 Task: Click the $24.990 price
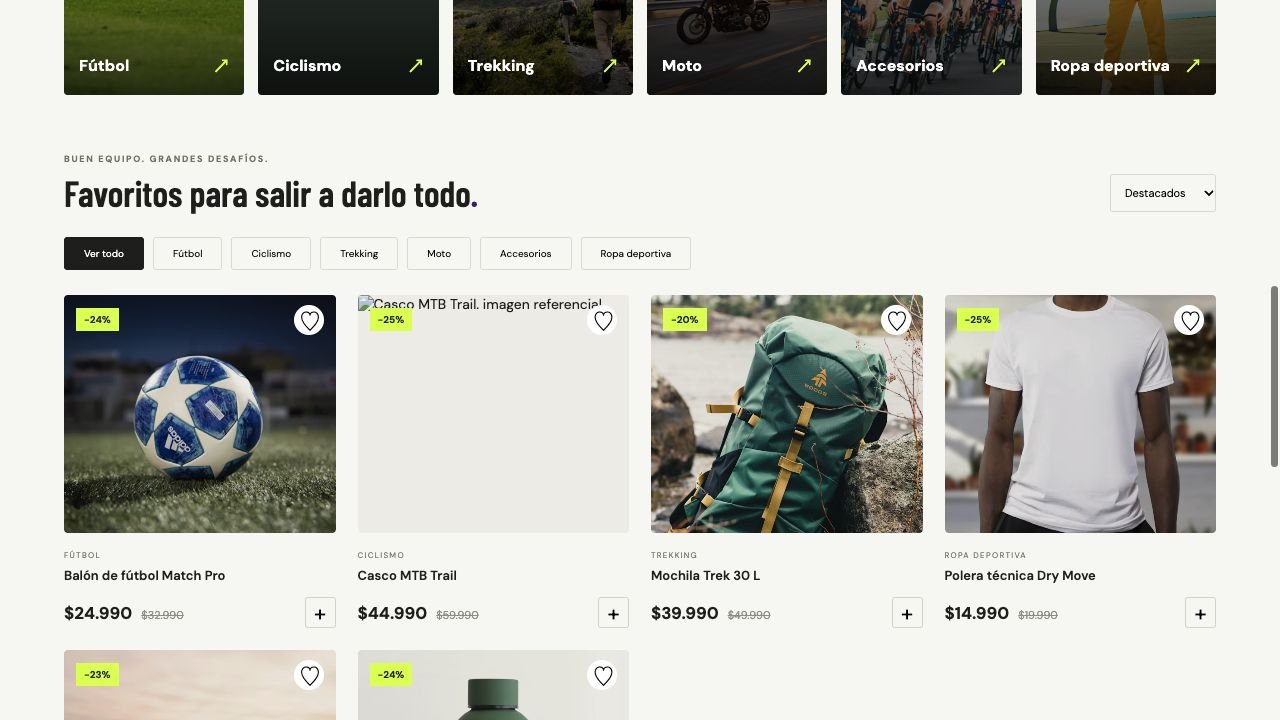(98, 613)
